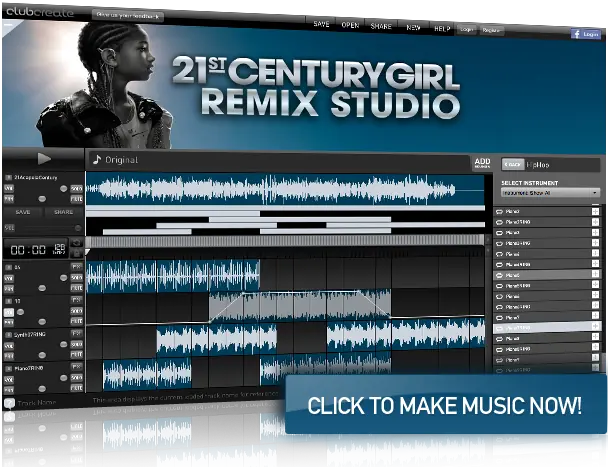Image resolution: width=608 pixels, height=467 pixels.
Task: Open the Select Instrument dropdown
Action: tap(550, 192)
